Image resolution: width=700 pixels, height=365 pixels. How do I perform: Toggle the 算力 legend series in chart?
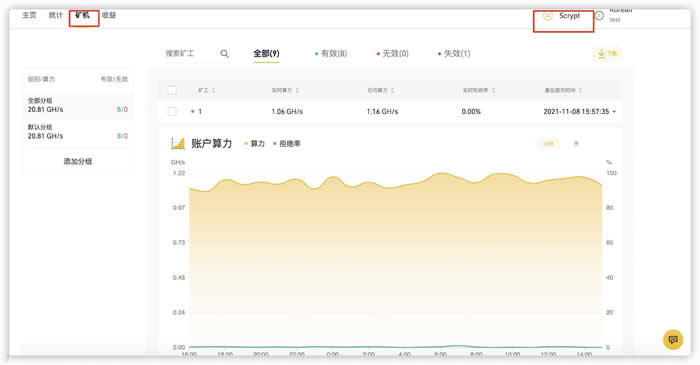(x=254, y=144)
